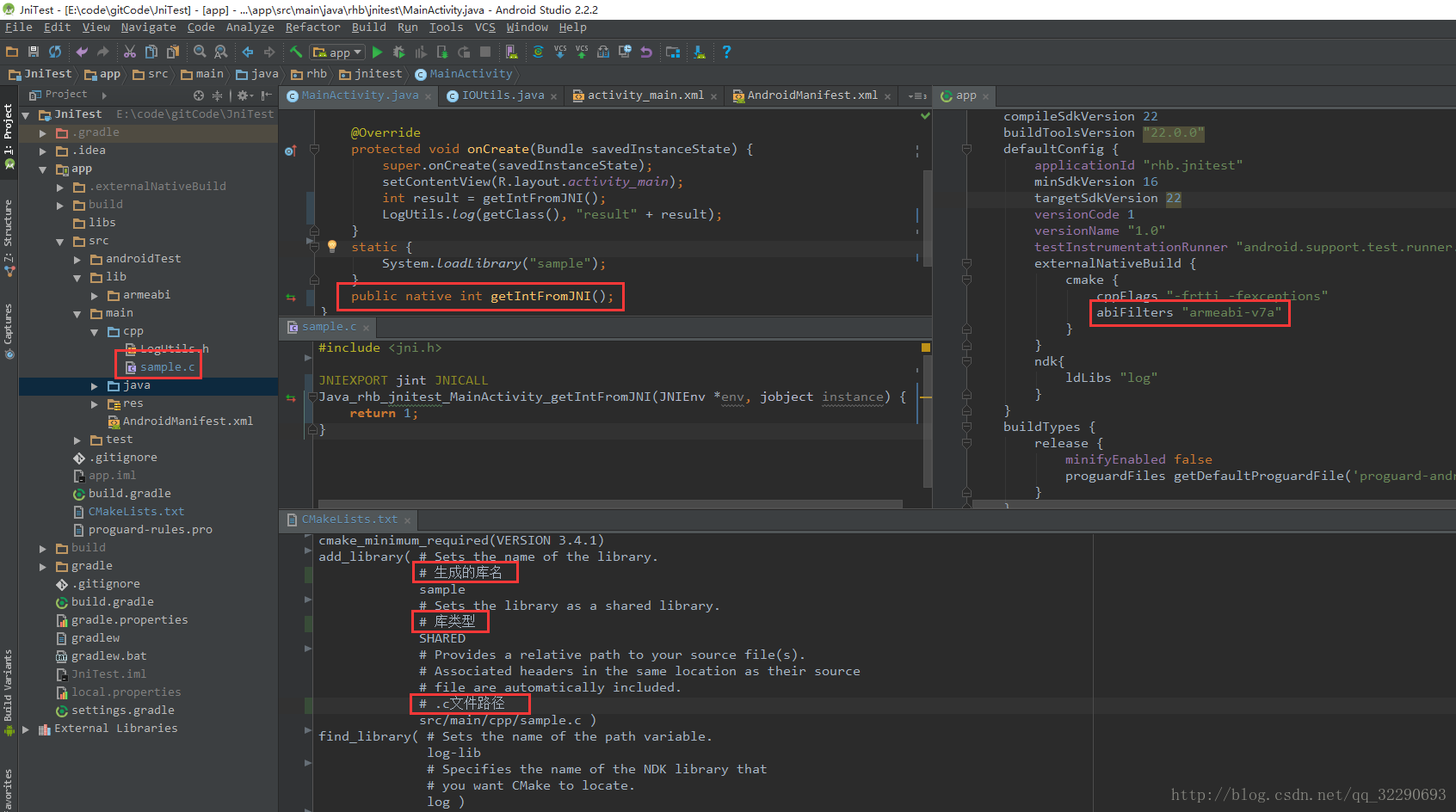Toggle the Structure tool window
This screenshot has width=1456, height=812.
point(9,238)
